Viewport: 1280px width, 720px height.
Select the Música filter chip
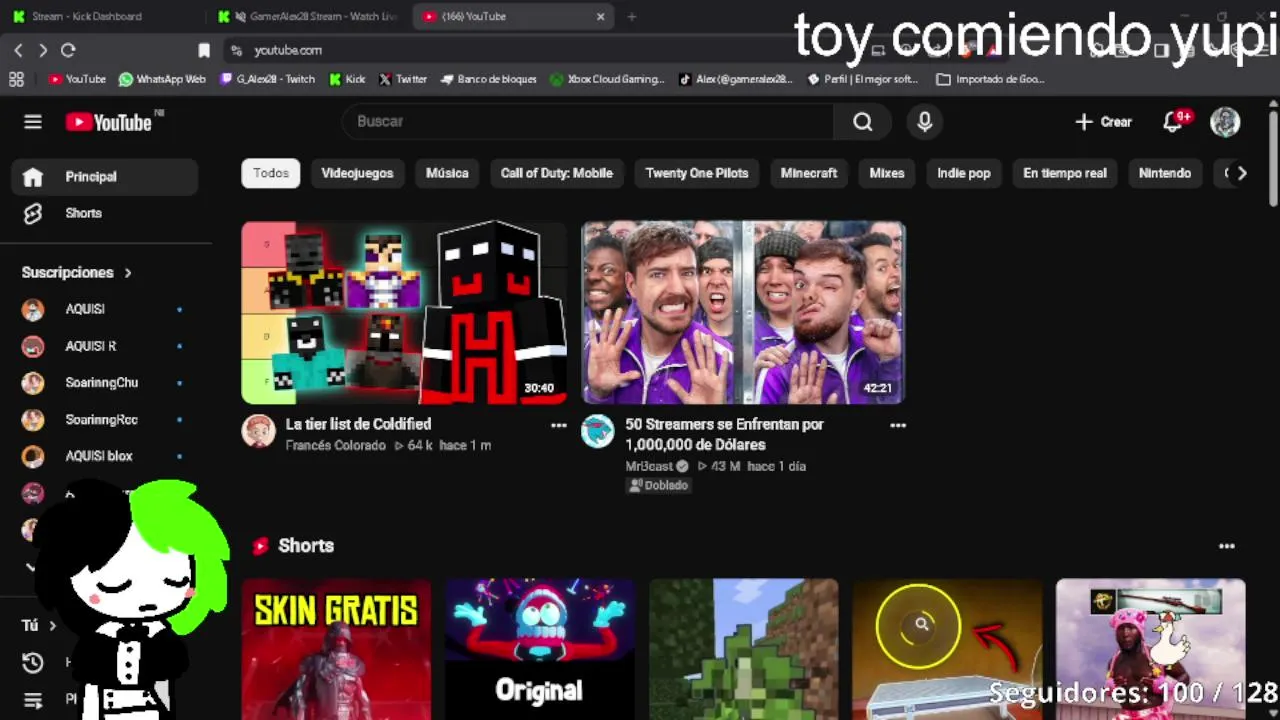pyautogui.click(x=447, y=173)
